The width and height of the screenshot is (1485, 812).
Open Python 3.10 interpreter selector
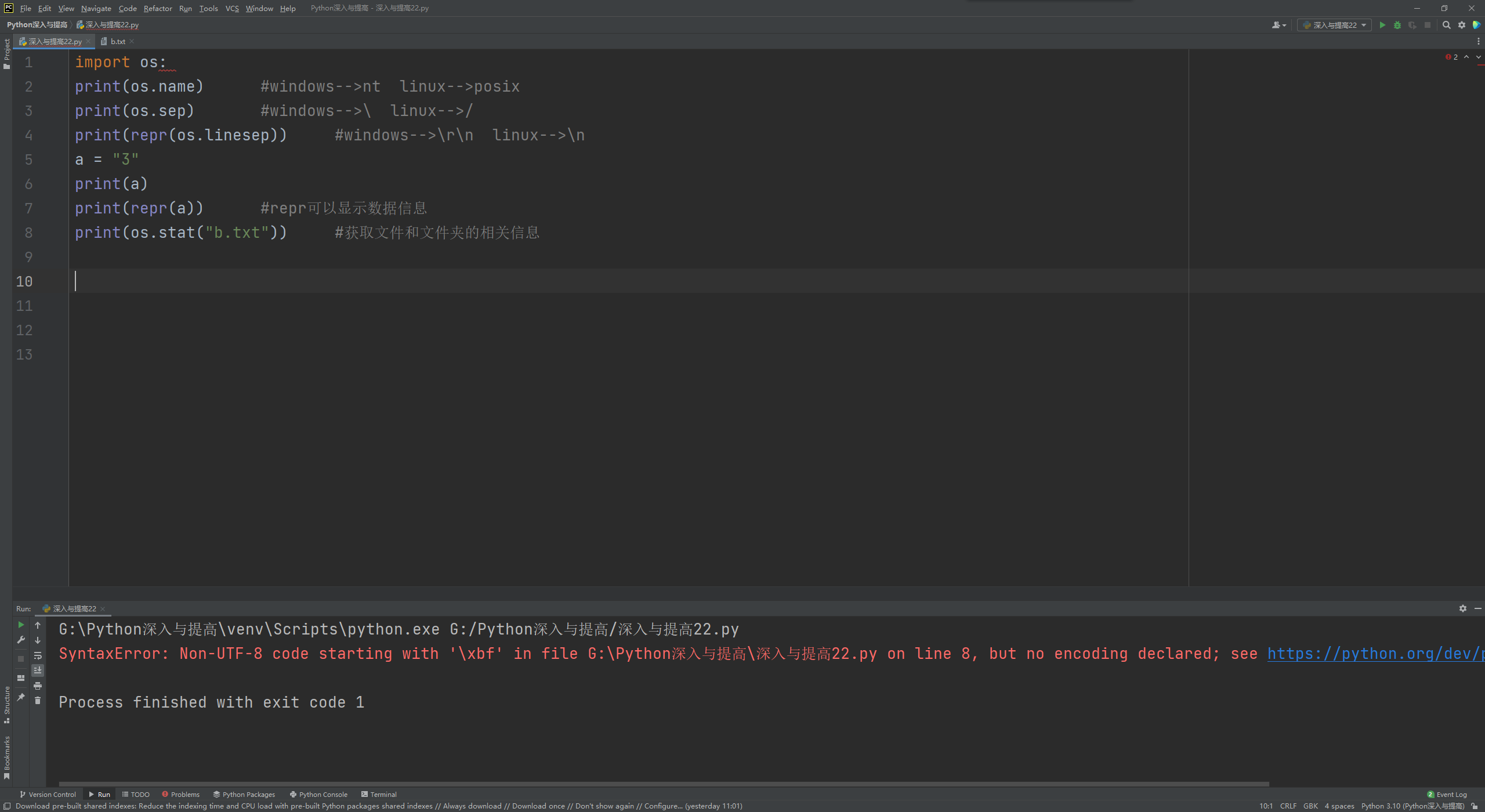[1413, 806]
